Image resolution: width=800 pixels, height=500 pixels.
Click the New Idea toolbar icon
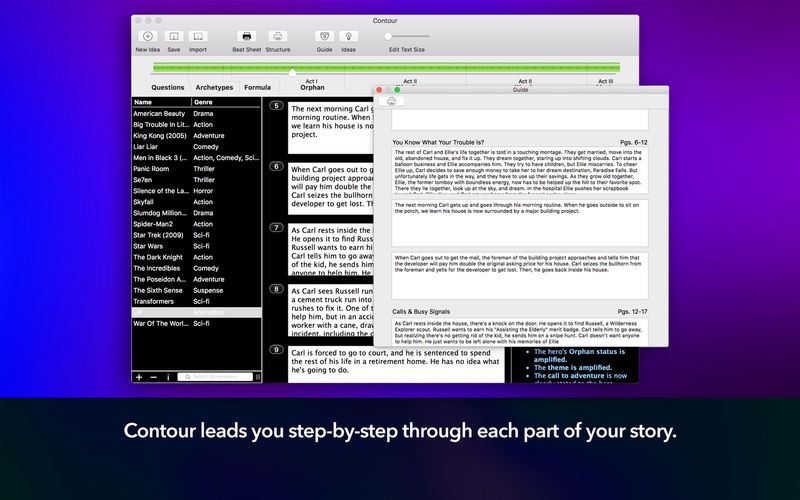coord(147,36)
